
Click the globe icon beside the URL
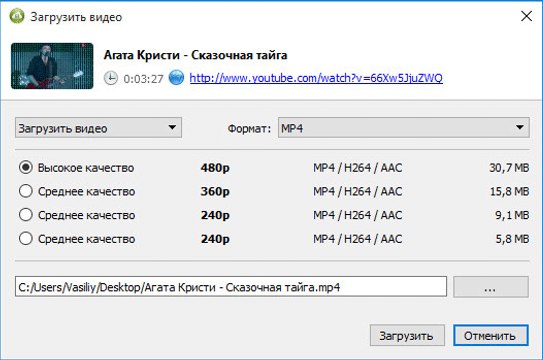(176, 78)
